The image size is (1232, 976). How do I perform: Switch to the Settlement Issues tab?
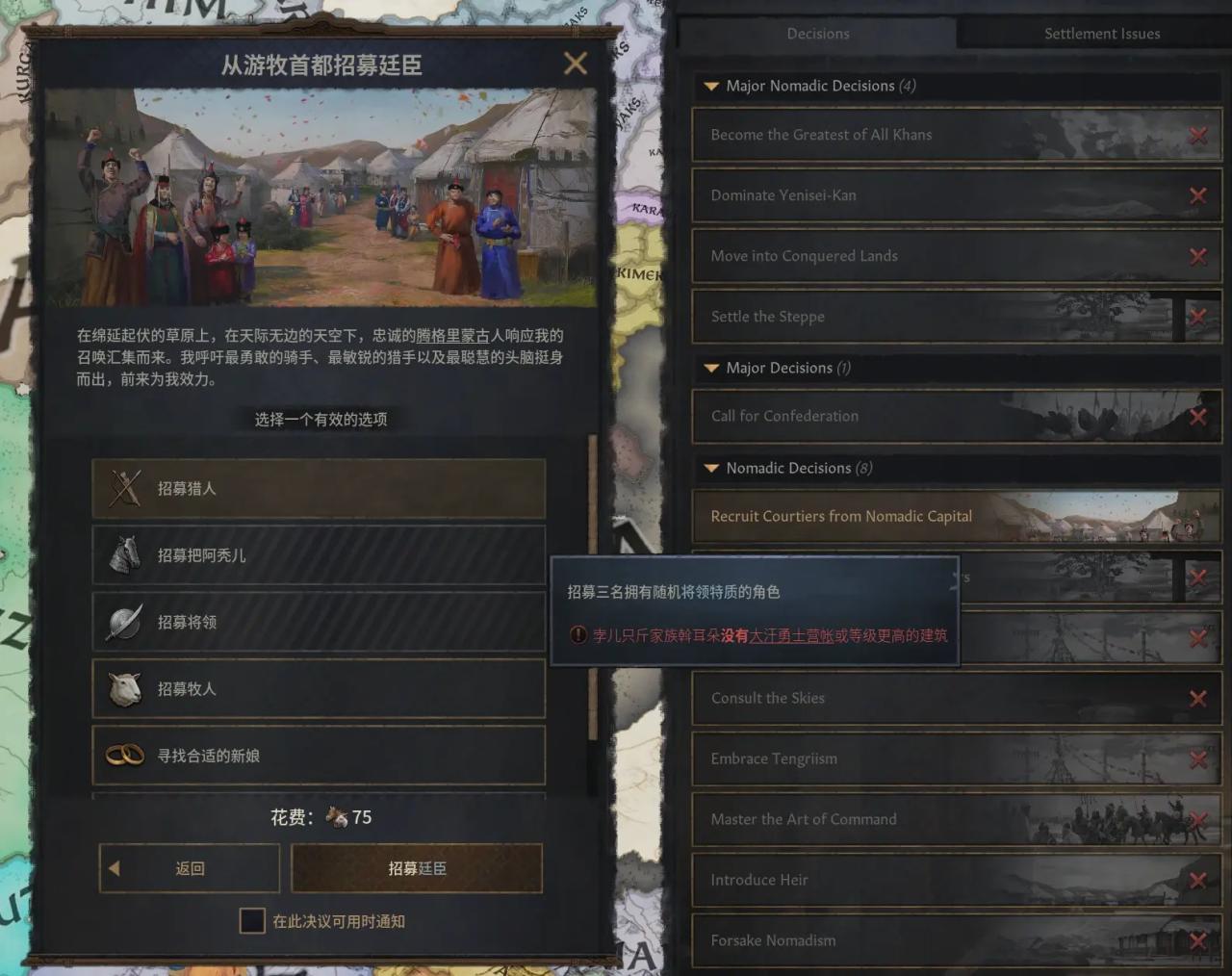pos(1102,34)
